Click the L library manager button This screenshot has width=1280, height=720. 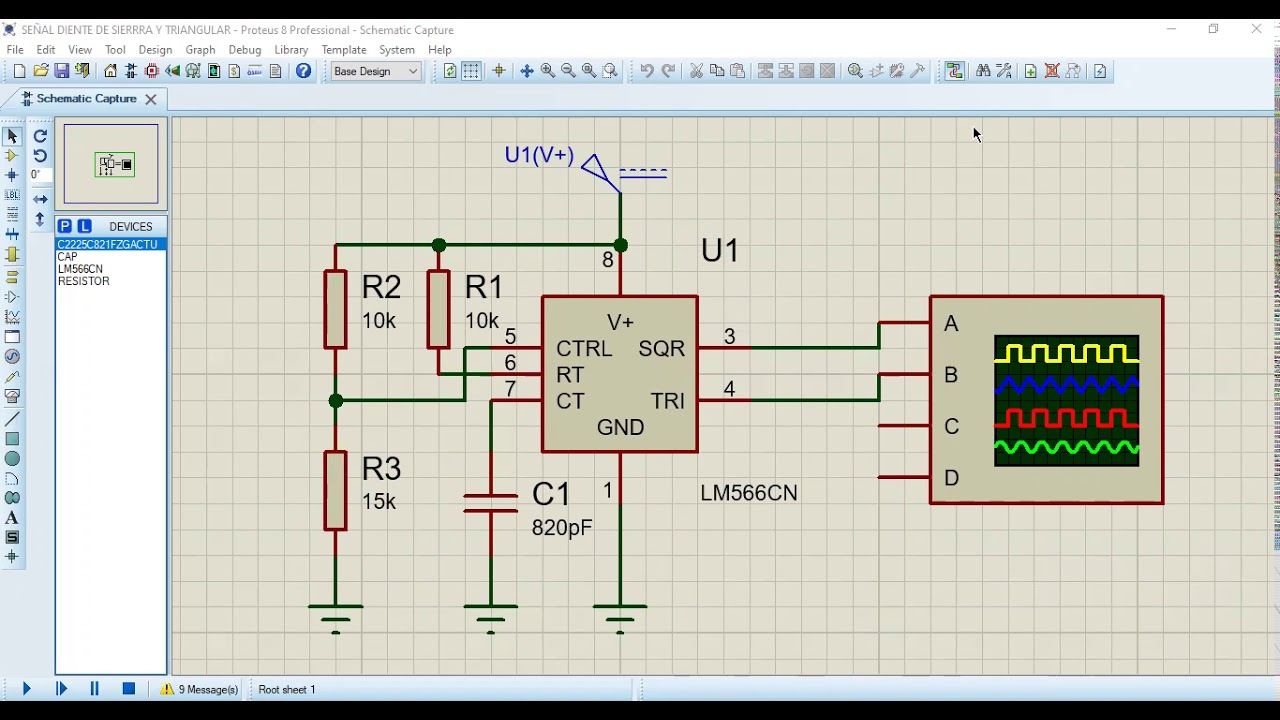84,226
